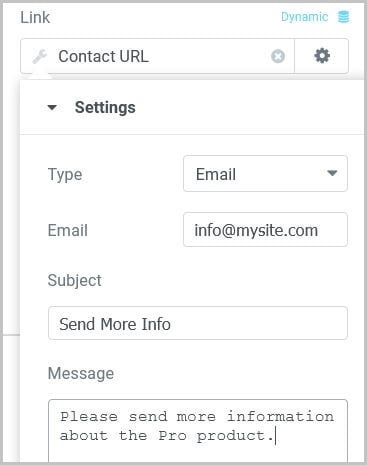The image size is (367, 465).
Task: Click the Type field label
Action: click(x=65, y=174)
